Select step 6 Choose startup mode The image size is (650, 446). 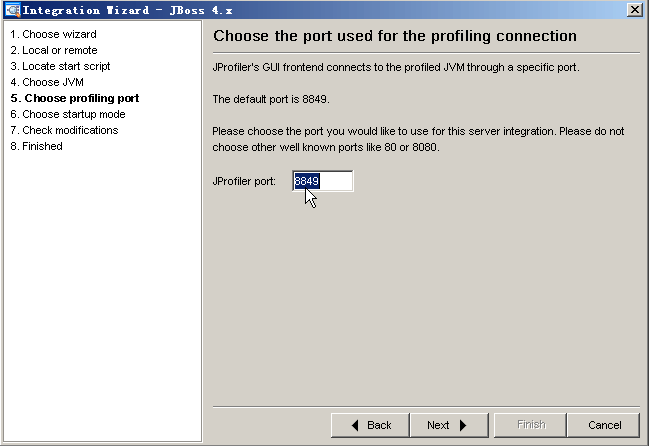[x=68, y=114]
